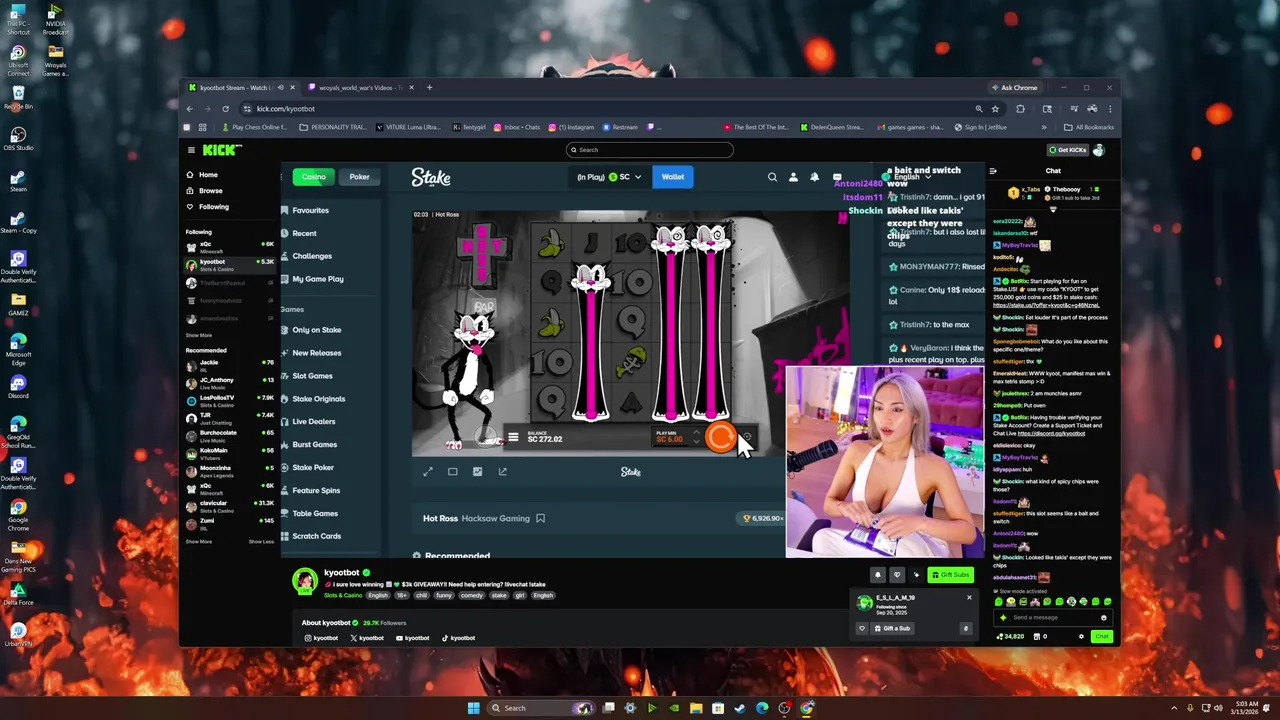The height and width of the screenshot is (720, 1280).
Task: Open All Bookmarks folder in Chrome
Action: pos(1088,127)
